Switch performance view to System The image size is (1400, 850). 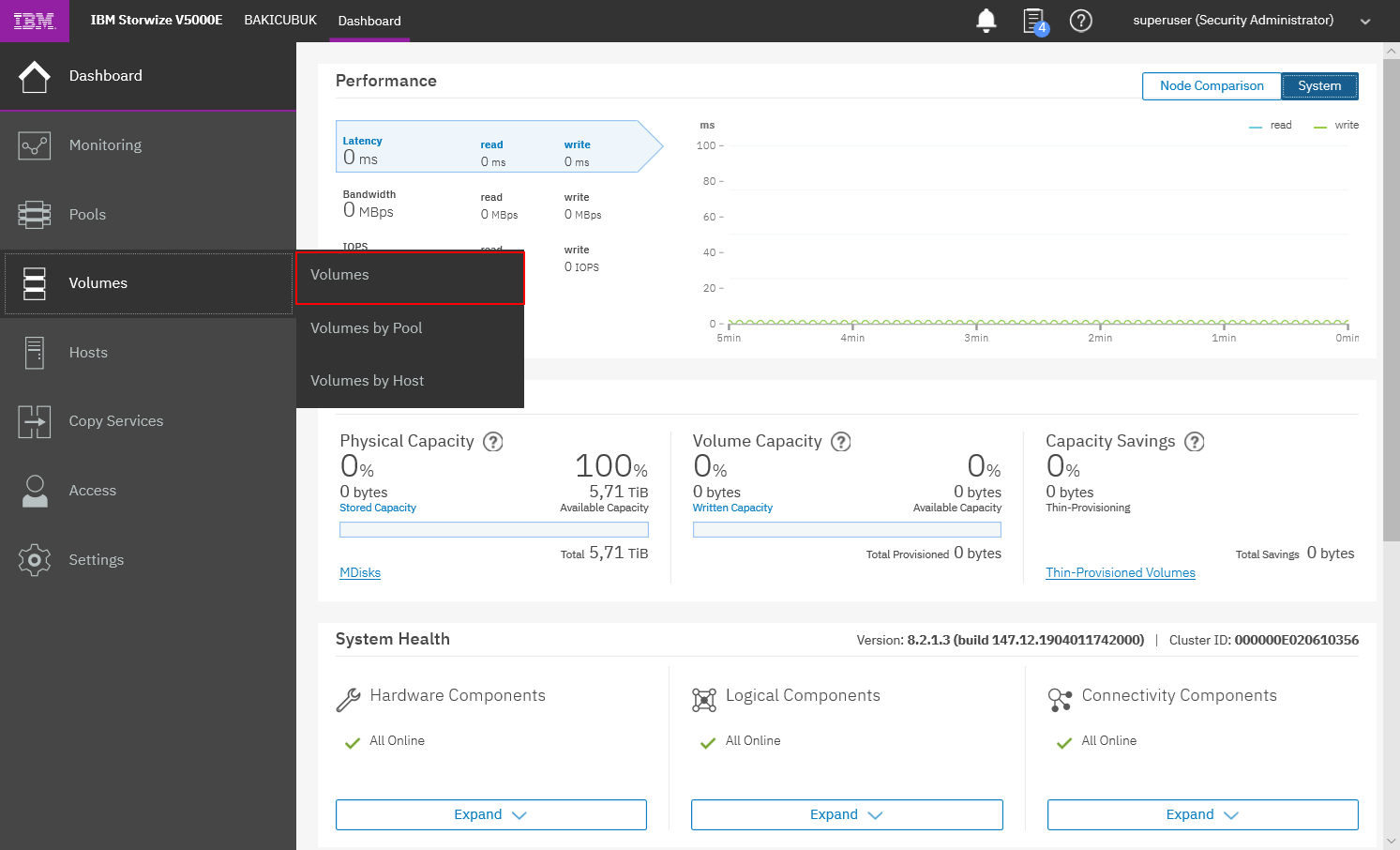pos(1319,86)
